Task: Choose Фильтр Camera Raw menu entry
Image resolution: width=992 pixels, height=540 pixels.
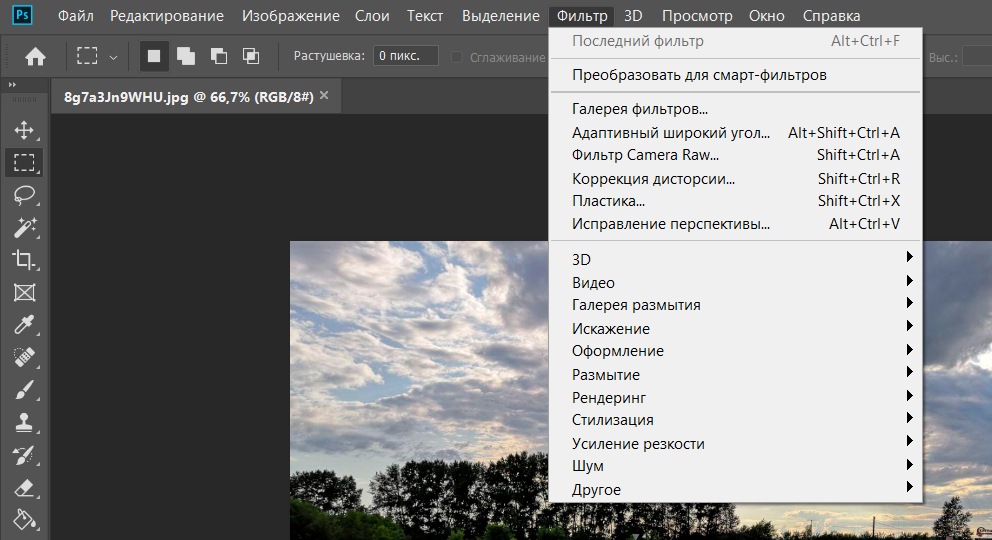Action: pos(645,155)
